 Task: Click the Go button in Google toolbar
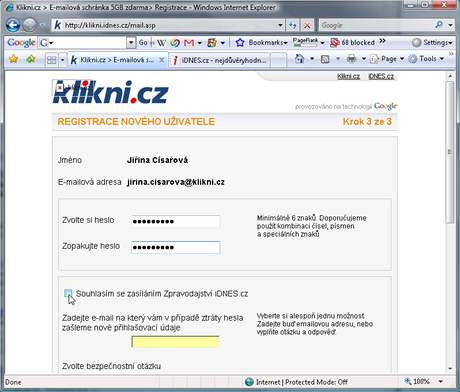point(143,43)
